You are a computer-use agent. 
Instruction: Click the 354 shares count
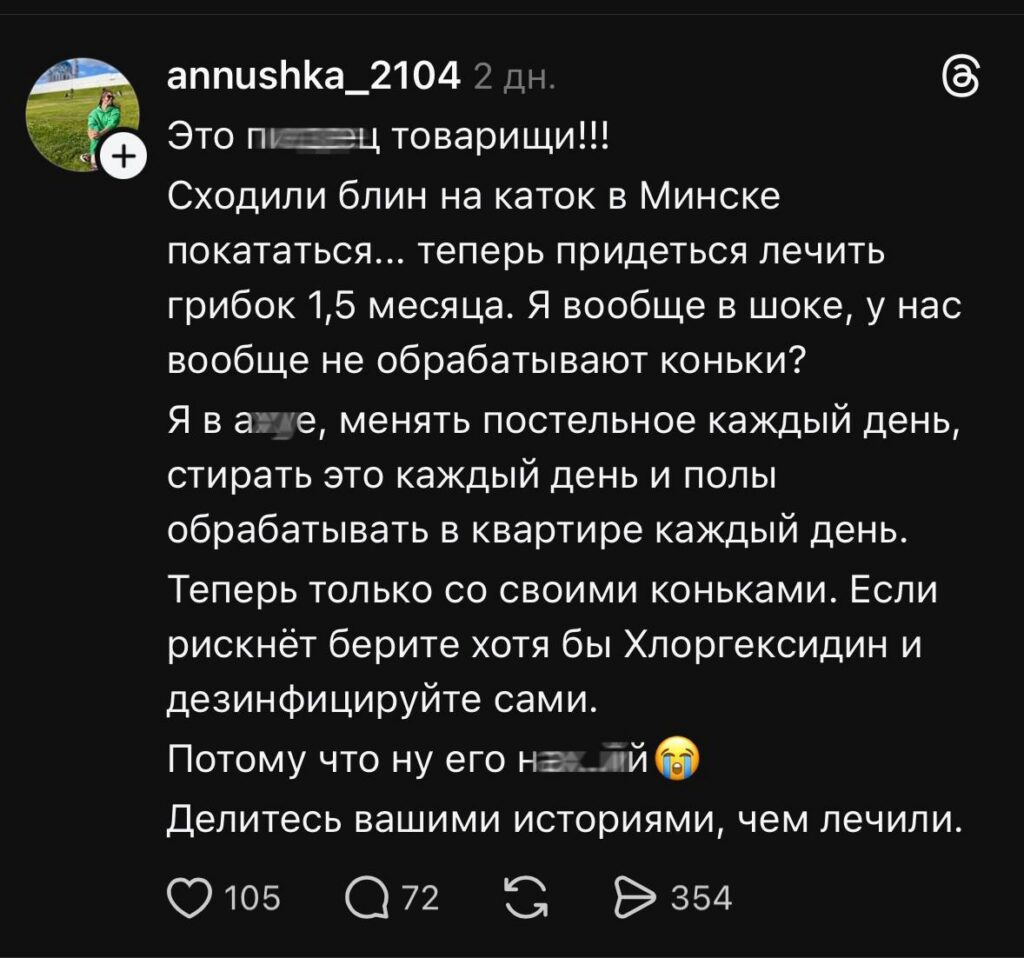[x=700, y=898]
